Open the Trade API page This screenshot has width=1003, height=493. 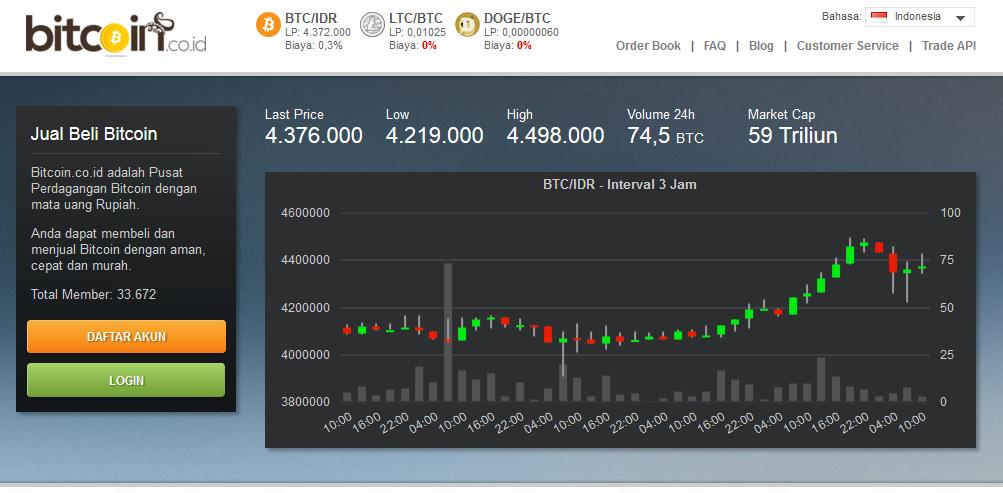click(x=949, y=46)
